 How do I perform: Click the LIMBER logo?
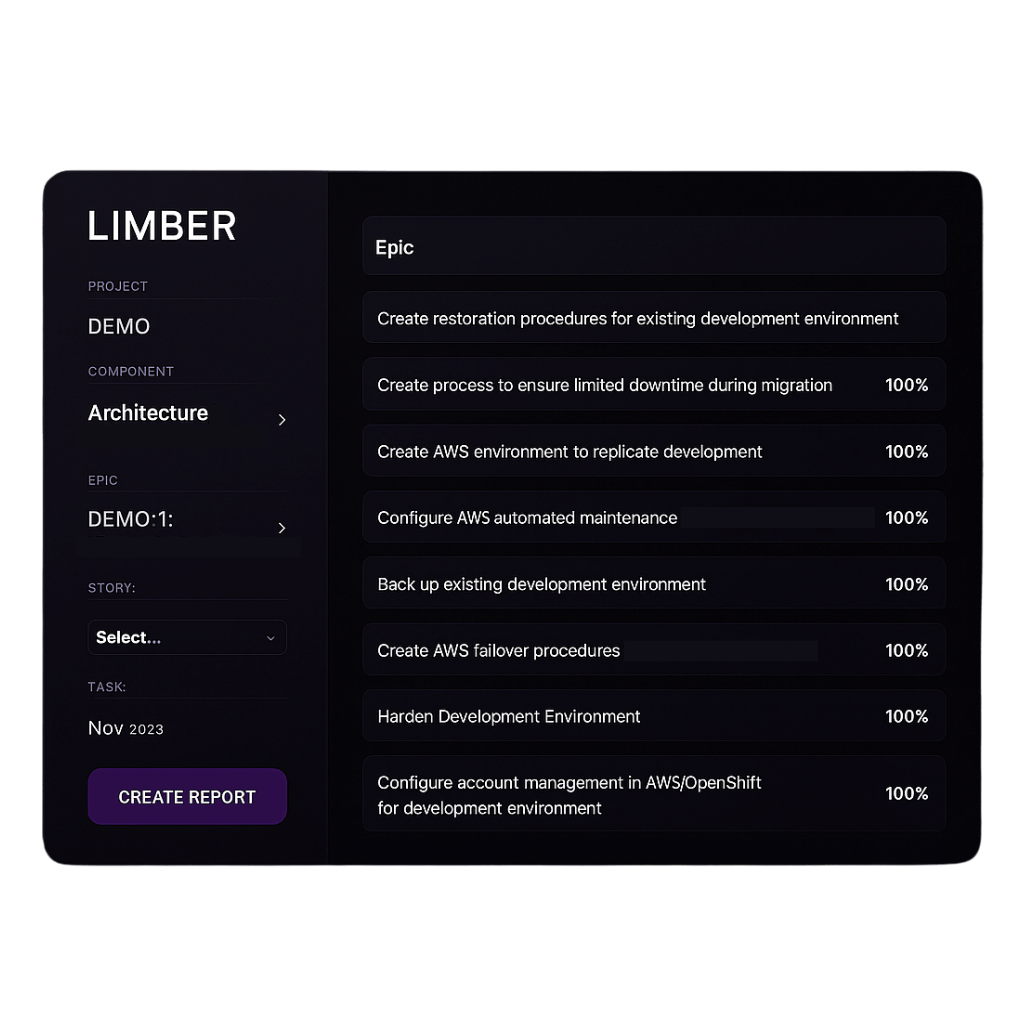(162, 227)
